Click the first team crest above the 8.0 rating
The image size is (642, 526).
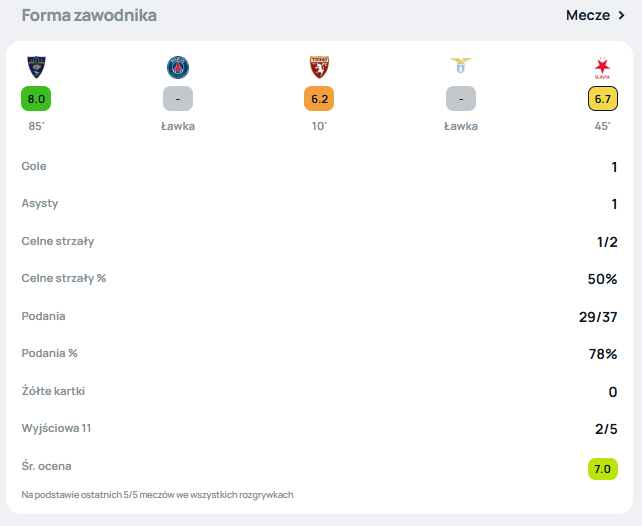point(36,67)
